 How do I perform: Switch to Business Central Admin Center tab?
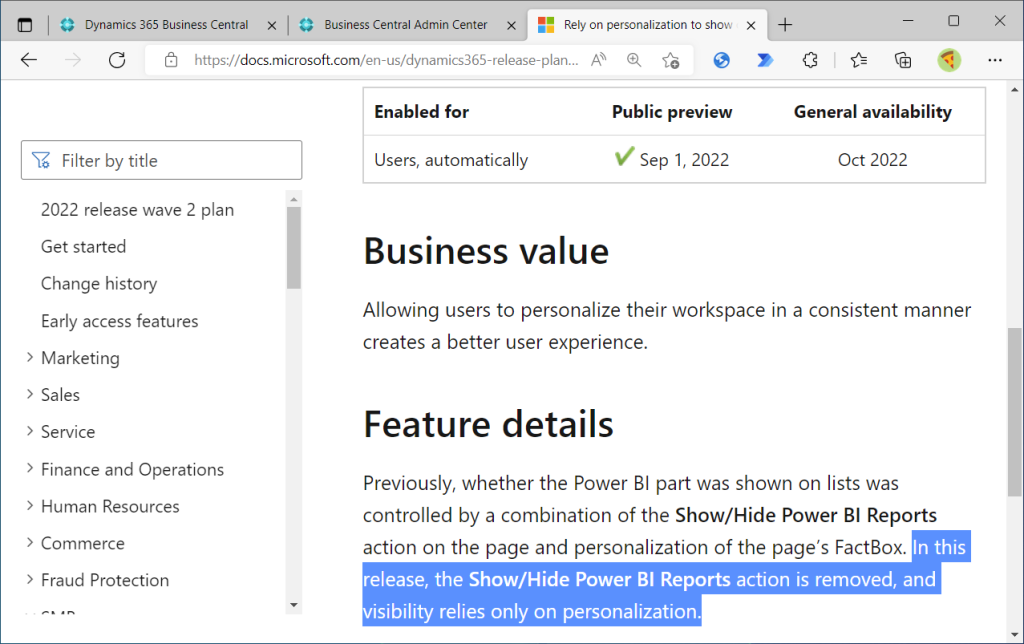(x=405, y=25)
